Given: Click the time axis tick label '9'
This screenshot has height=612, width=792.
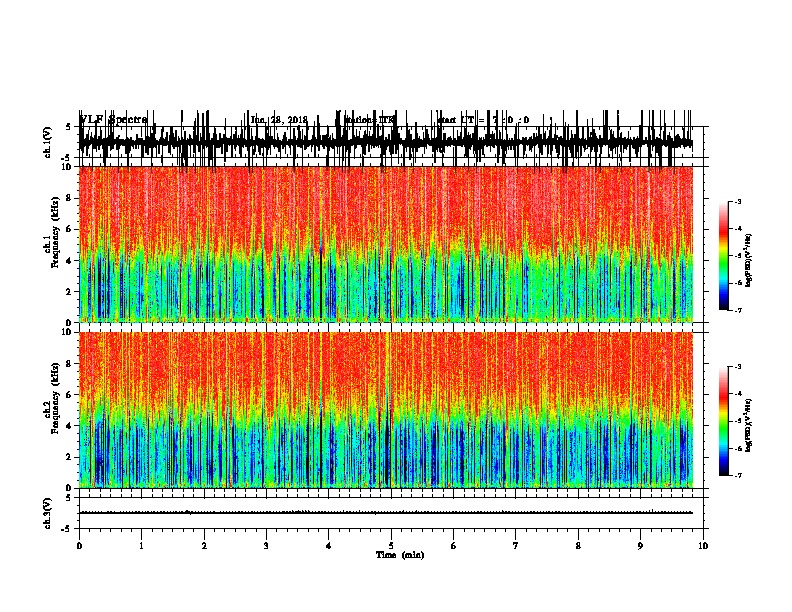Looking at the screenshot, I should coord(640,546).
